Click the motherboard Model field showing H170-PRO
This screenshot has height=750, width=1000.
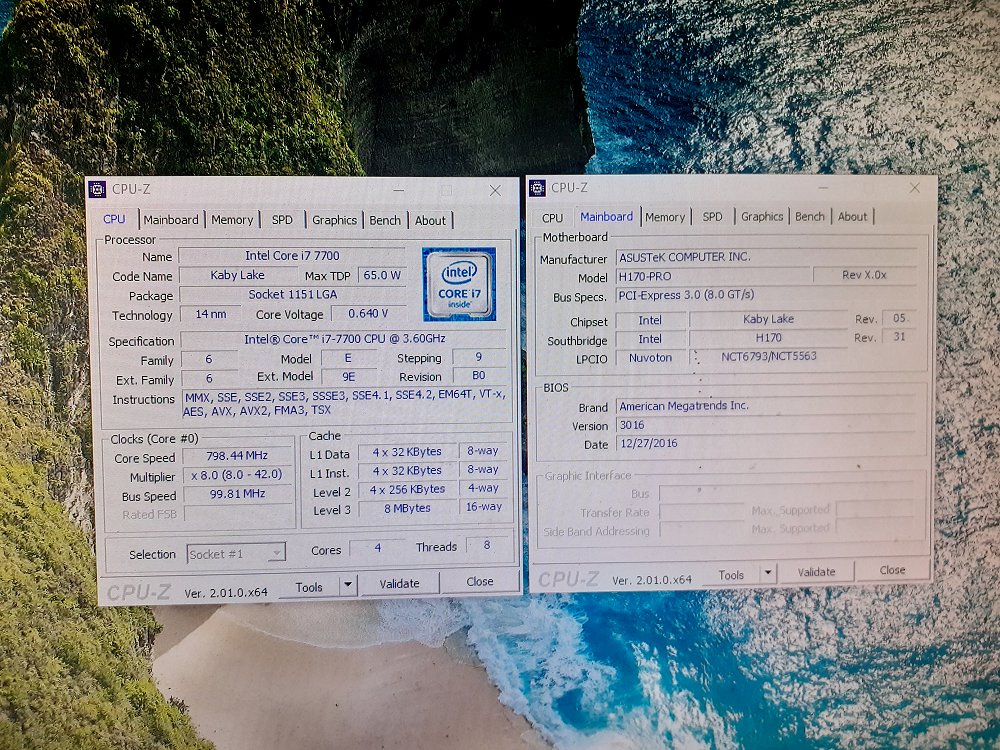(710, 276)
